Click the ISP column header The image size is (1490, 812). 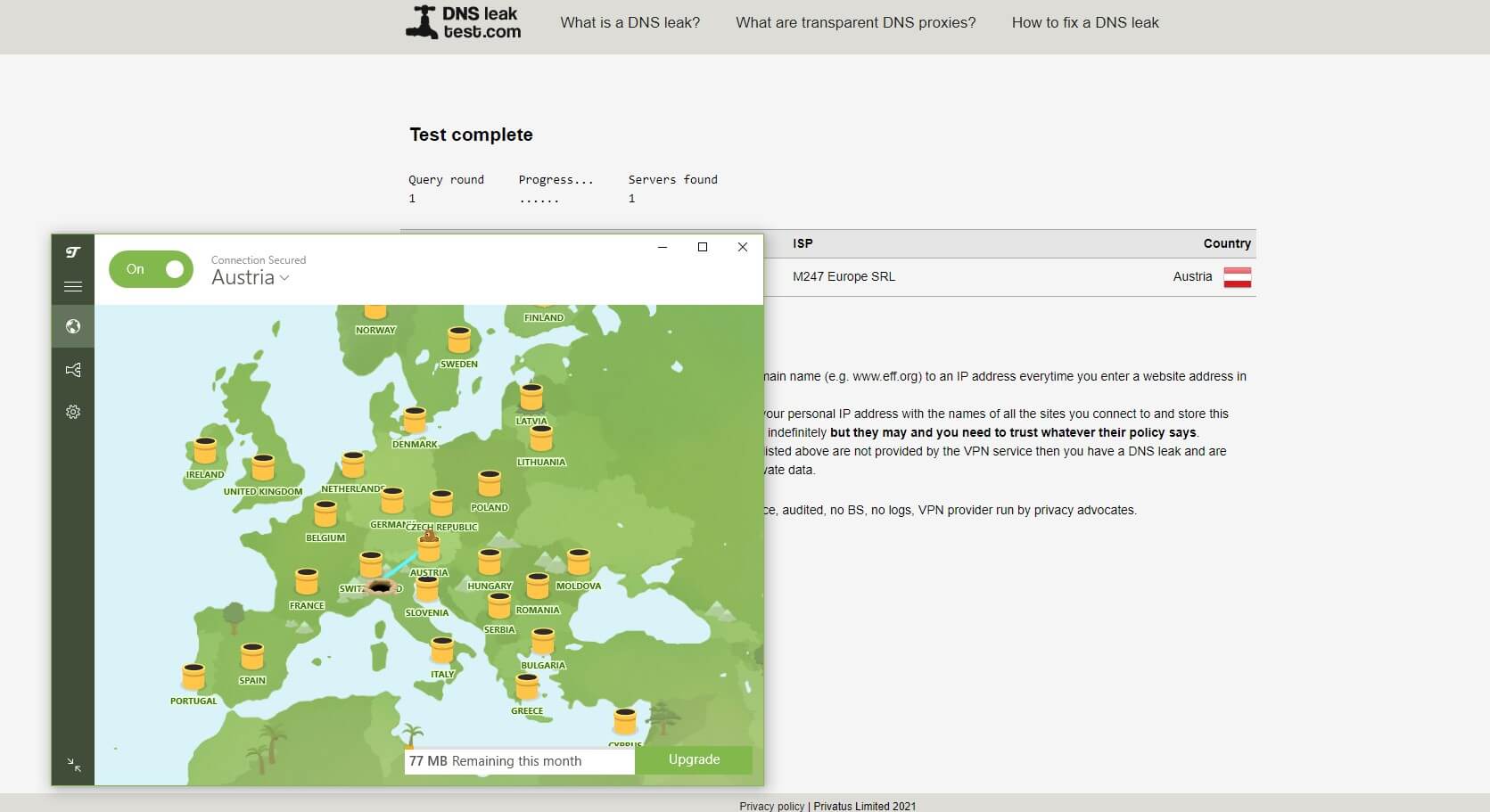point(803,243)
